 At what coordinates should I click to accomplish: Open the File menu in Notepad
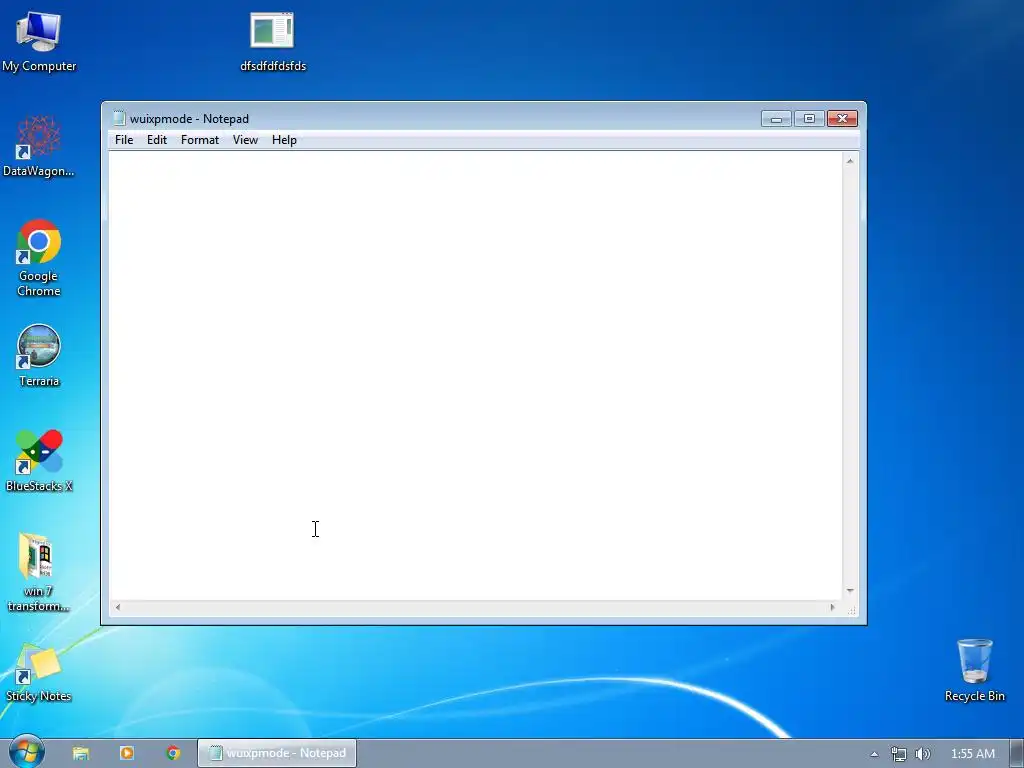tap(124, 140)
